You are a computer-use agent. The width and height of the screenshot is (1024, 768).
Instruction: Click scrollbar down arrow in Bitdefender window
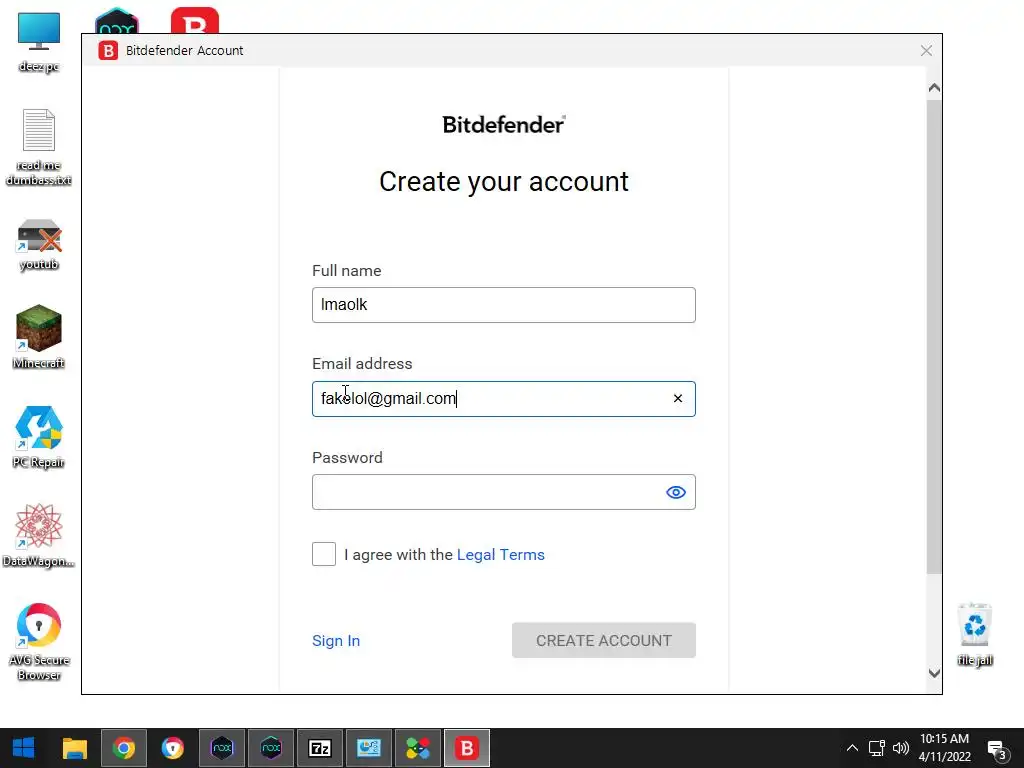pyautogui.click(x=935, y=673)
